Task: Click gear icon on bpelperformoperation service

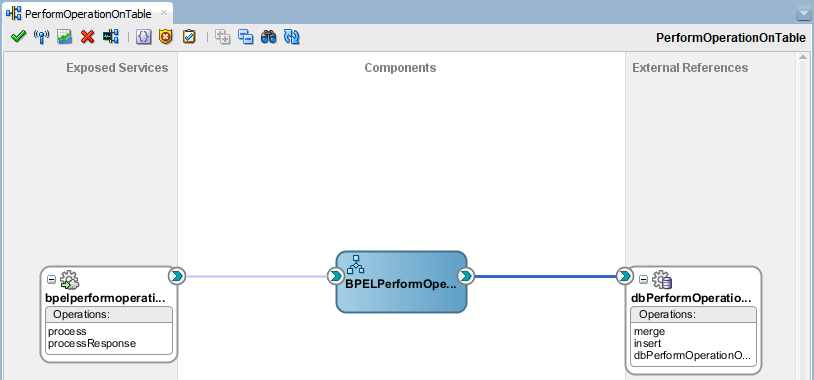Action: coord(70,280)
